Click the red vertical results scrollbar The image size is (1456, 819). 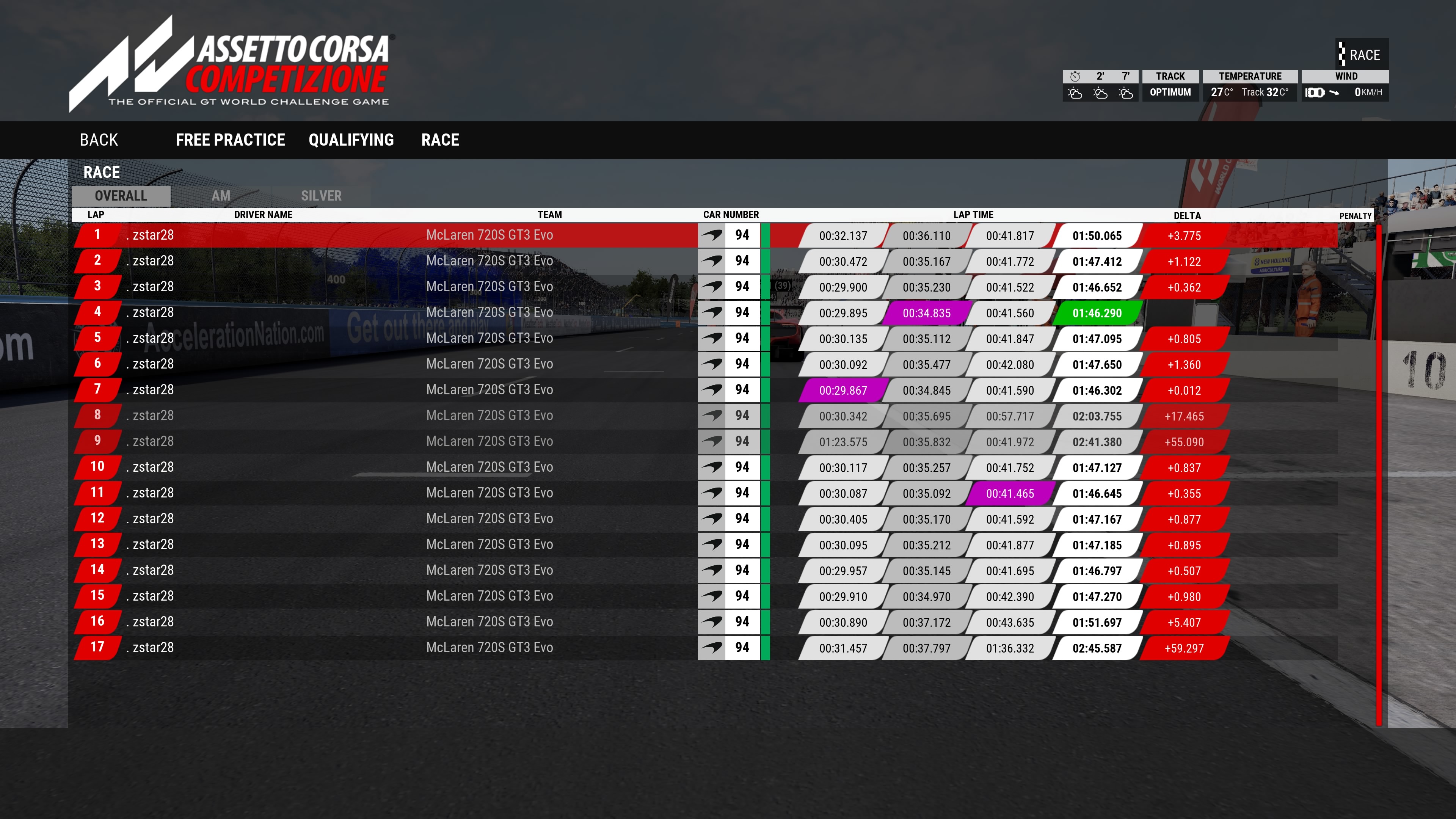pos(1379,475)
